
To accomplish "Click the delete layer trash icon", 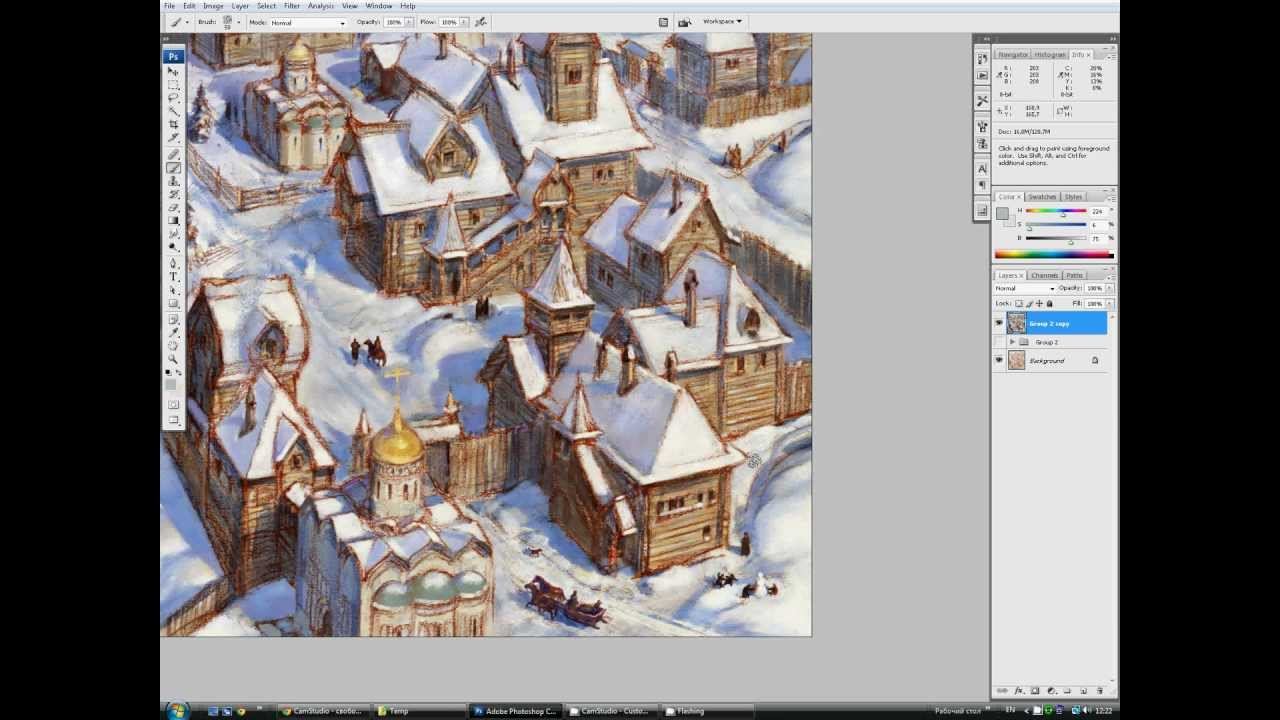I will click(x=1100, y=691).
